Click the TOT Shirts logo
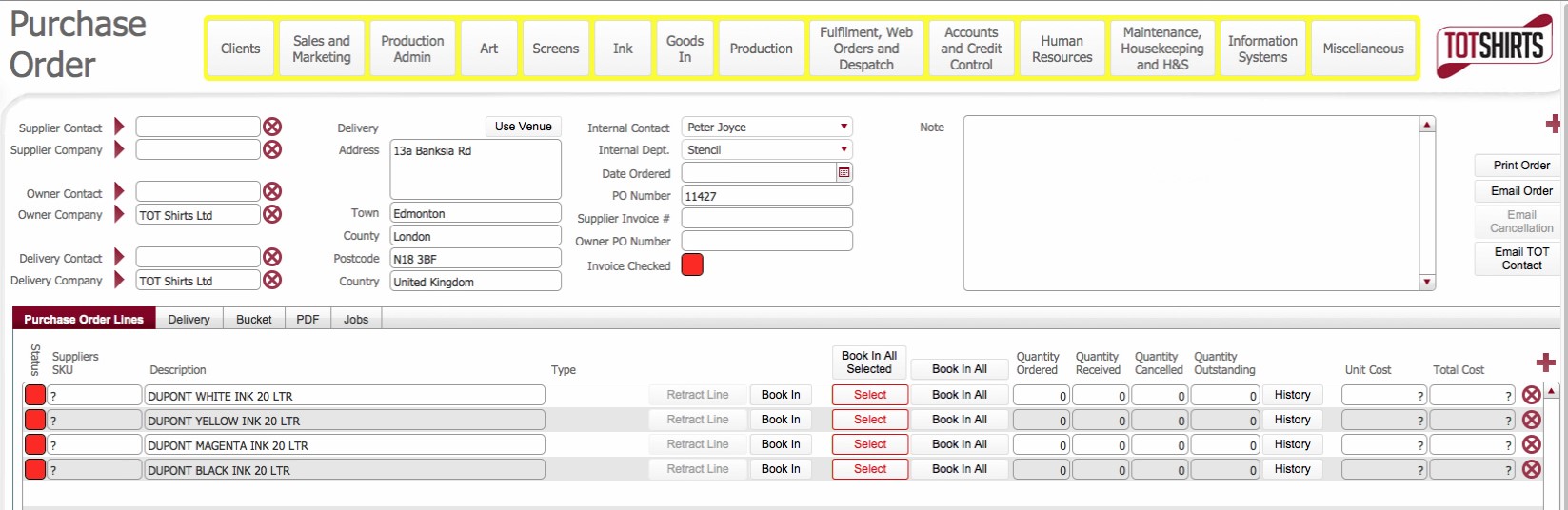 (1494, 46)
